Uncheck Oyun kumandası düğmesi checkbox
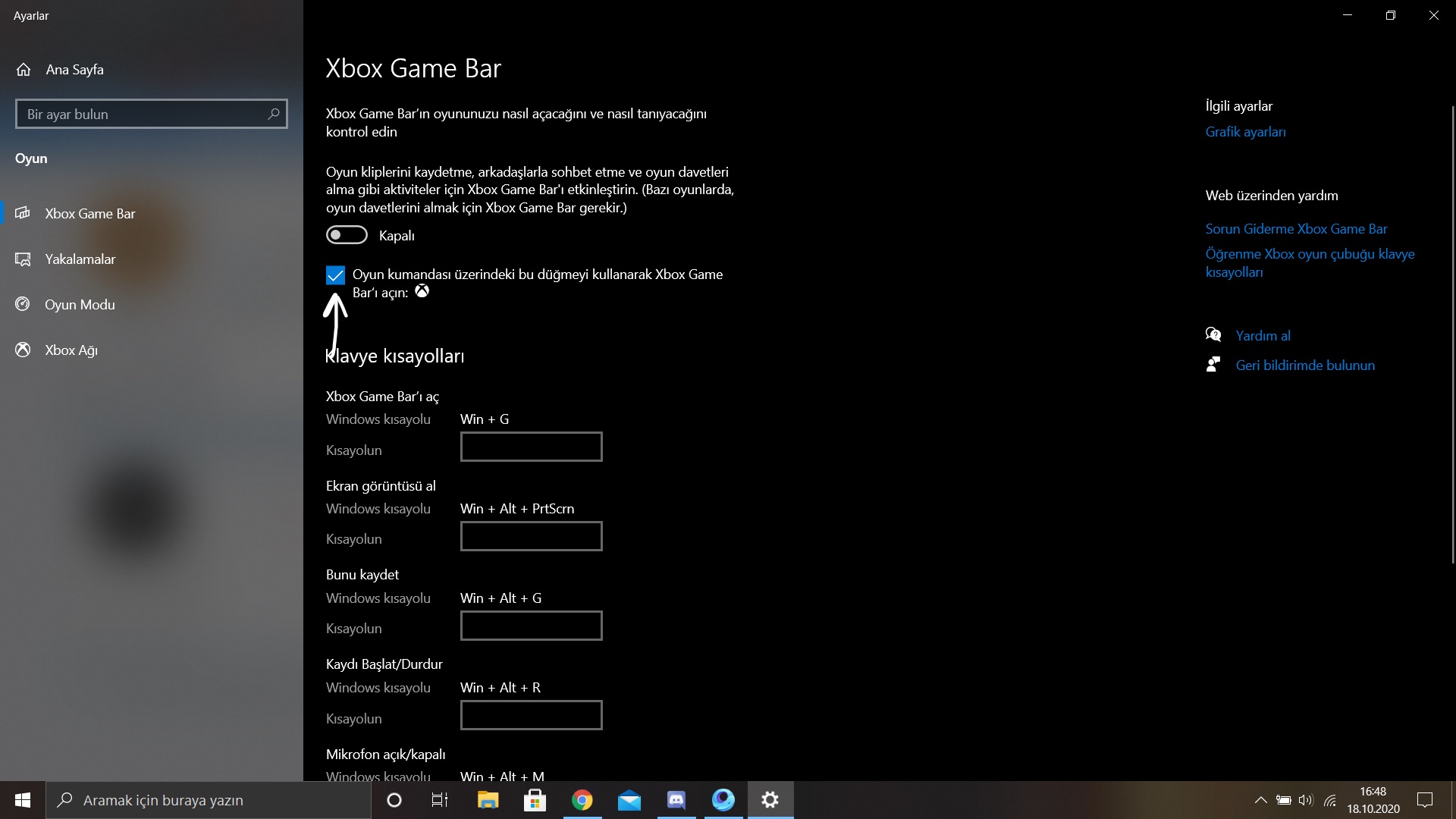 (335, 275)
